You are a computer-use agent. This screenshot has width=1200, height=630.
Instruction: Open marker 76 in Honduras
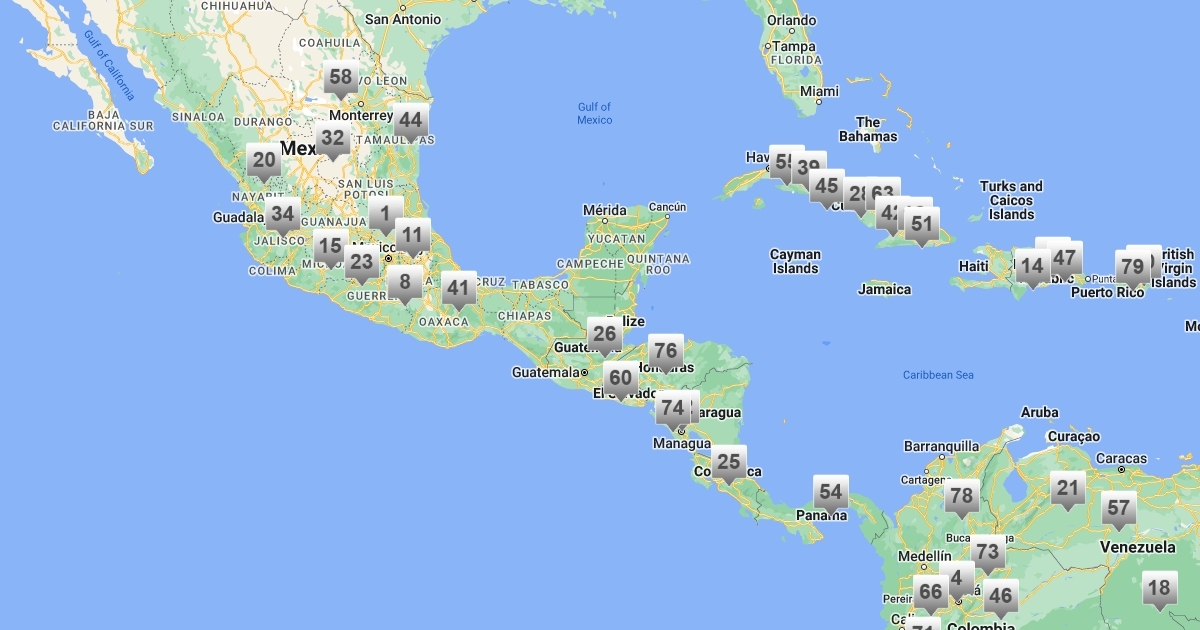[x=666, y=352]
